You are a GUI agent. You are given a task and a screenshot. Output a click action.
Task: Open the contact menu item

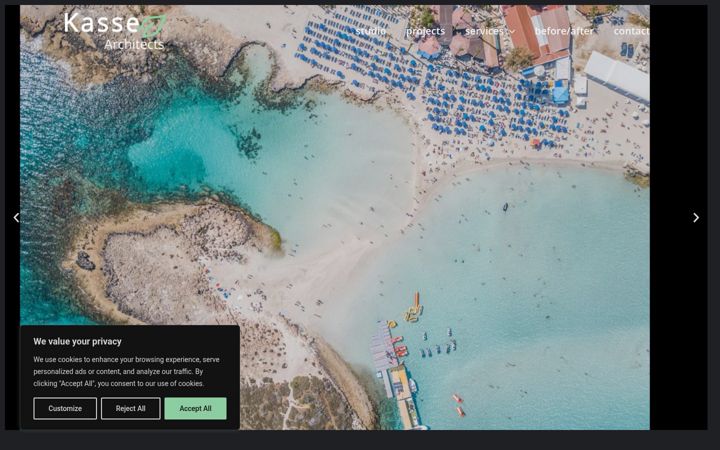[631, 31]
